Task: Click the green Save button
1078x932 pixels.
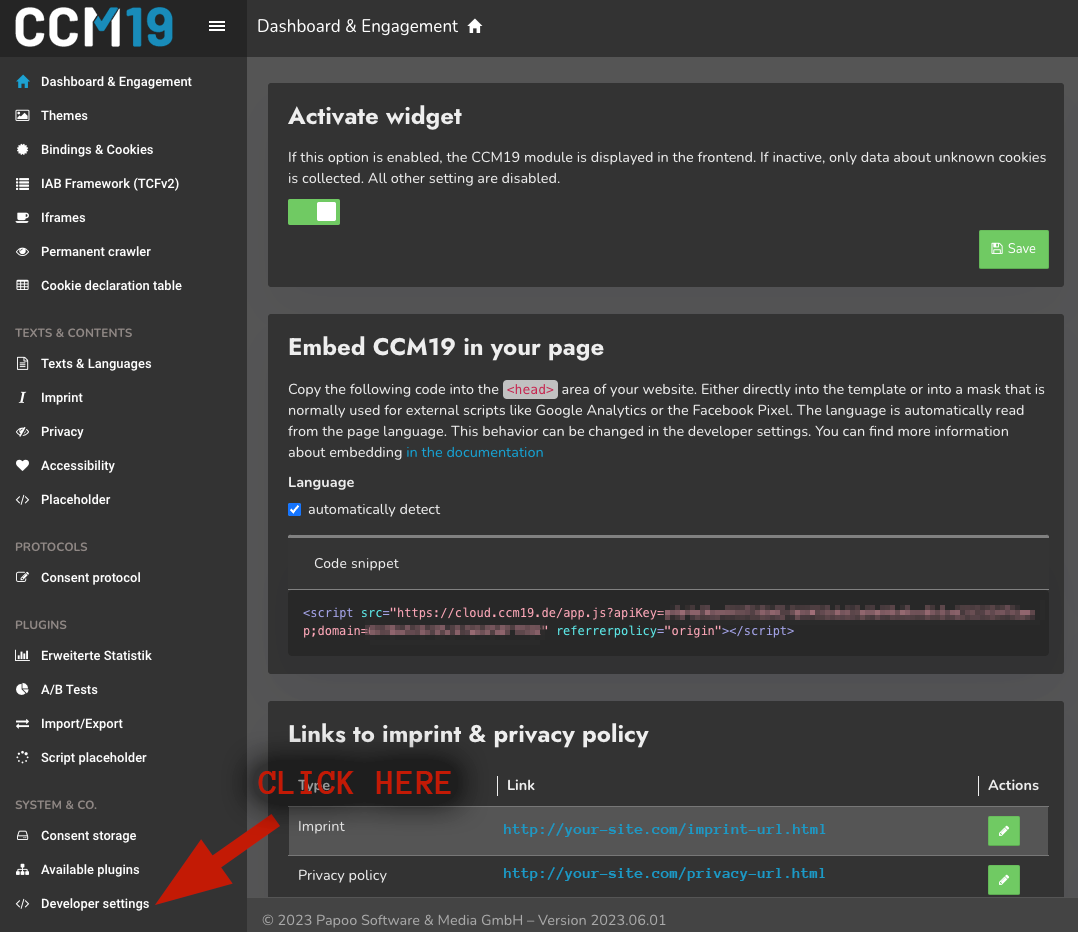Action: (x=1013, y=249)
